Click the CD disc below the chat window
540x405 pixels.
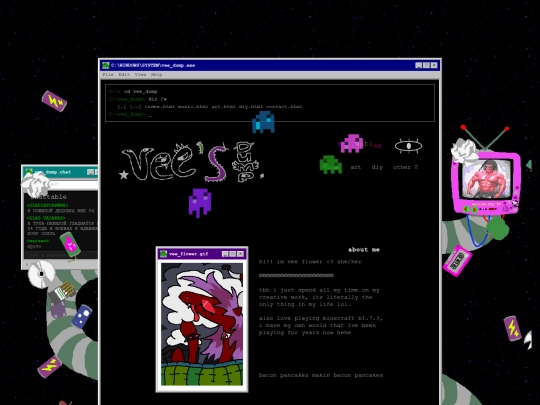tap(41, 274)
